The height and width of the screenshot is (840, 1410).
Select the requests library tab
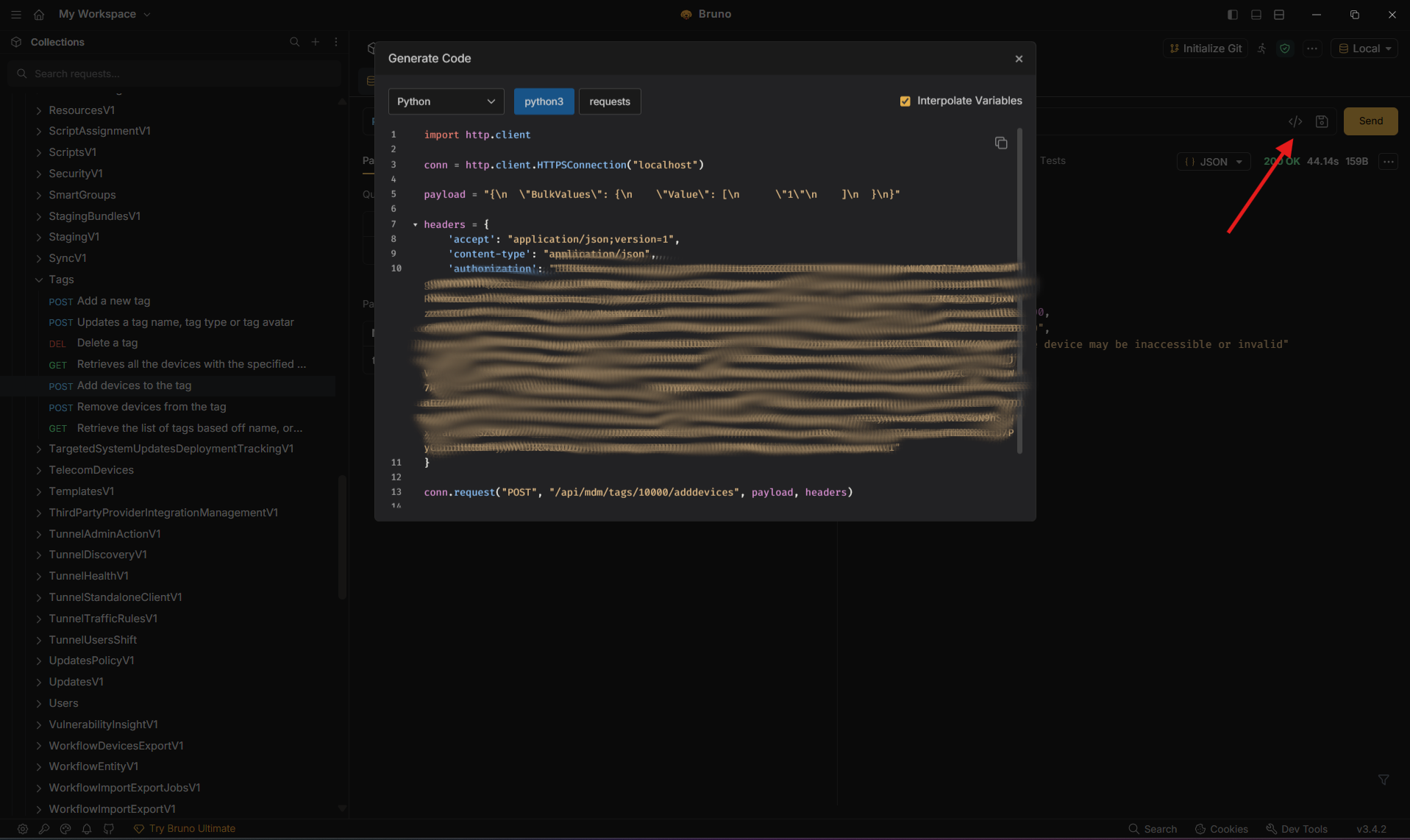point(610,102)
